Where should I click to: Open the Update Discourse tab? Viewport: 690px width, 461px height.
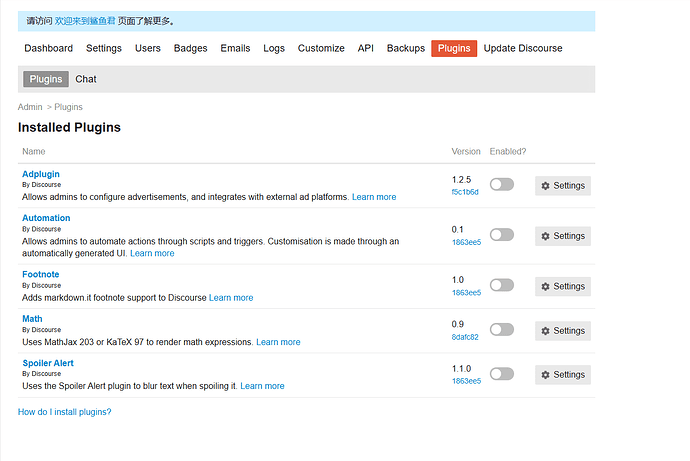(523, 48)
